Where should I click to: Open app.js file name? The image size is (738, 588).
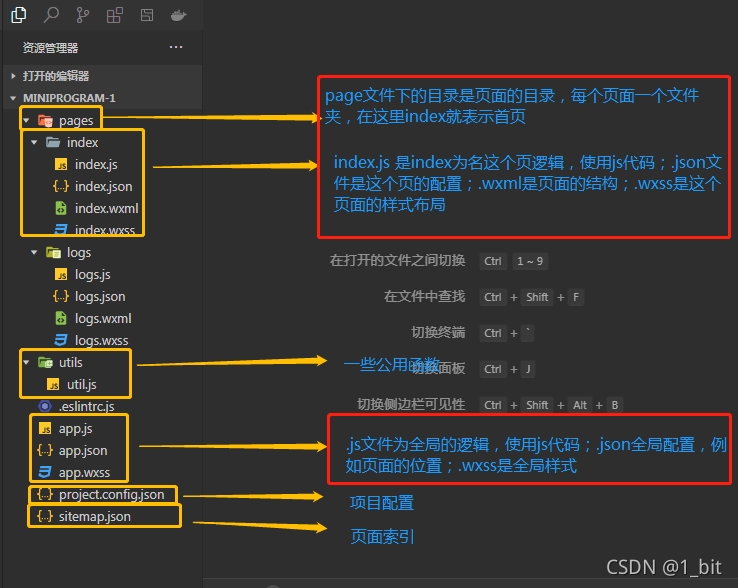pos(76,428)
